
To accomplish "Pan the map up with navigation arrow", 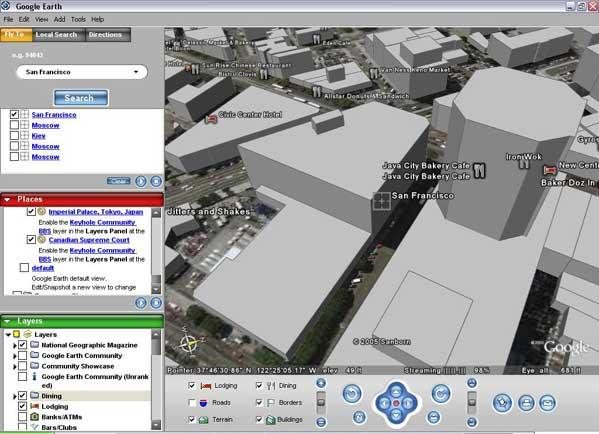I will [x=396, y=391].
